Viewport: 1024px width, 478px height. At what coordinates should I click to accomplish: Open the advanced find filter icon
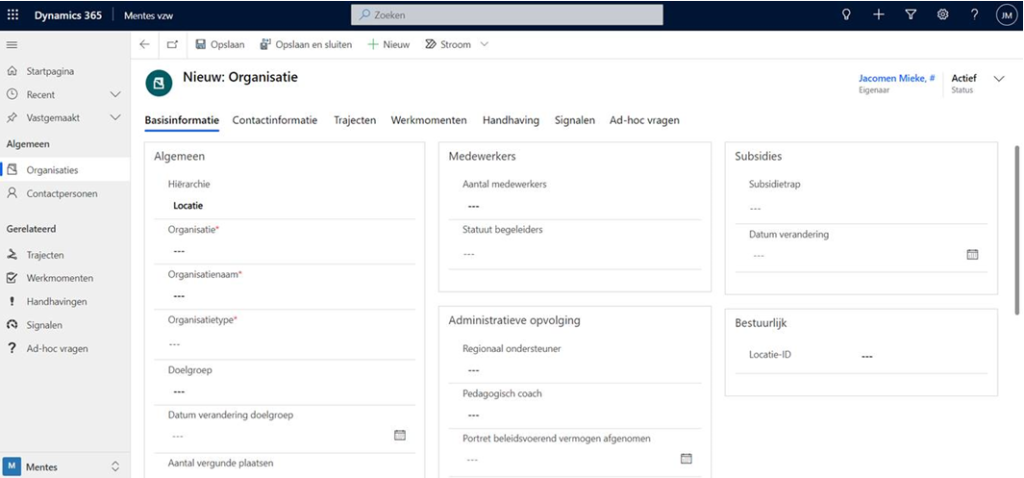tap(910, 15)
